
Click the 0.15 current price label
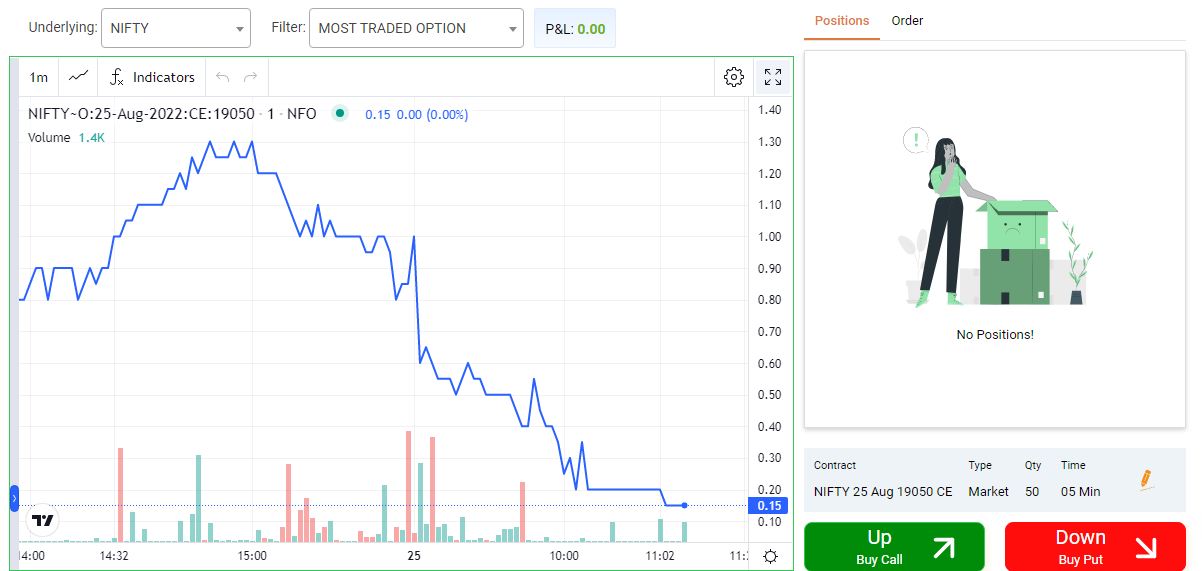tap(769, 506)
